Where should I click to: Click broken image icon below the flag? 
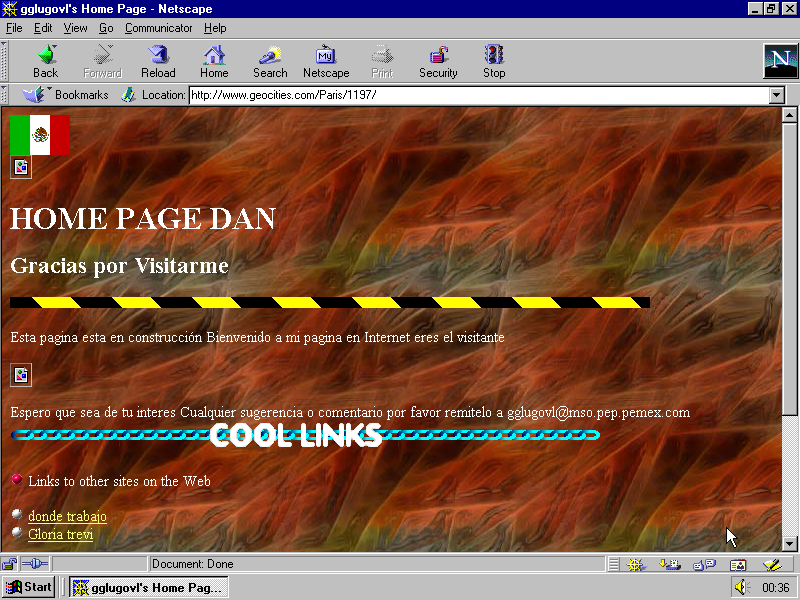[x=21, y=167]
